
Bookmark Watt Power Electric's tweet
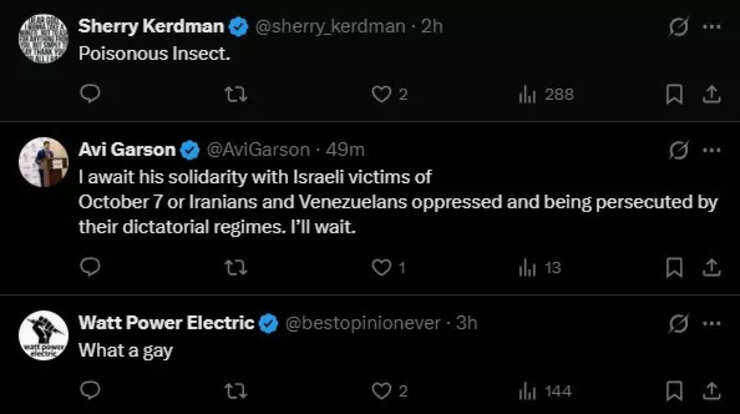[675, 390]
